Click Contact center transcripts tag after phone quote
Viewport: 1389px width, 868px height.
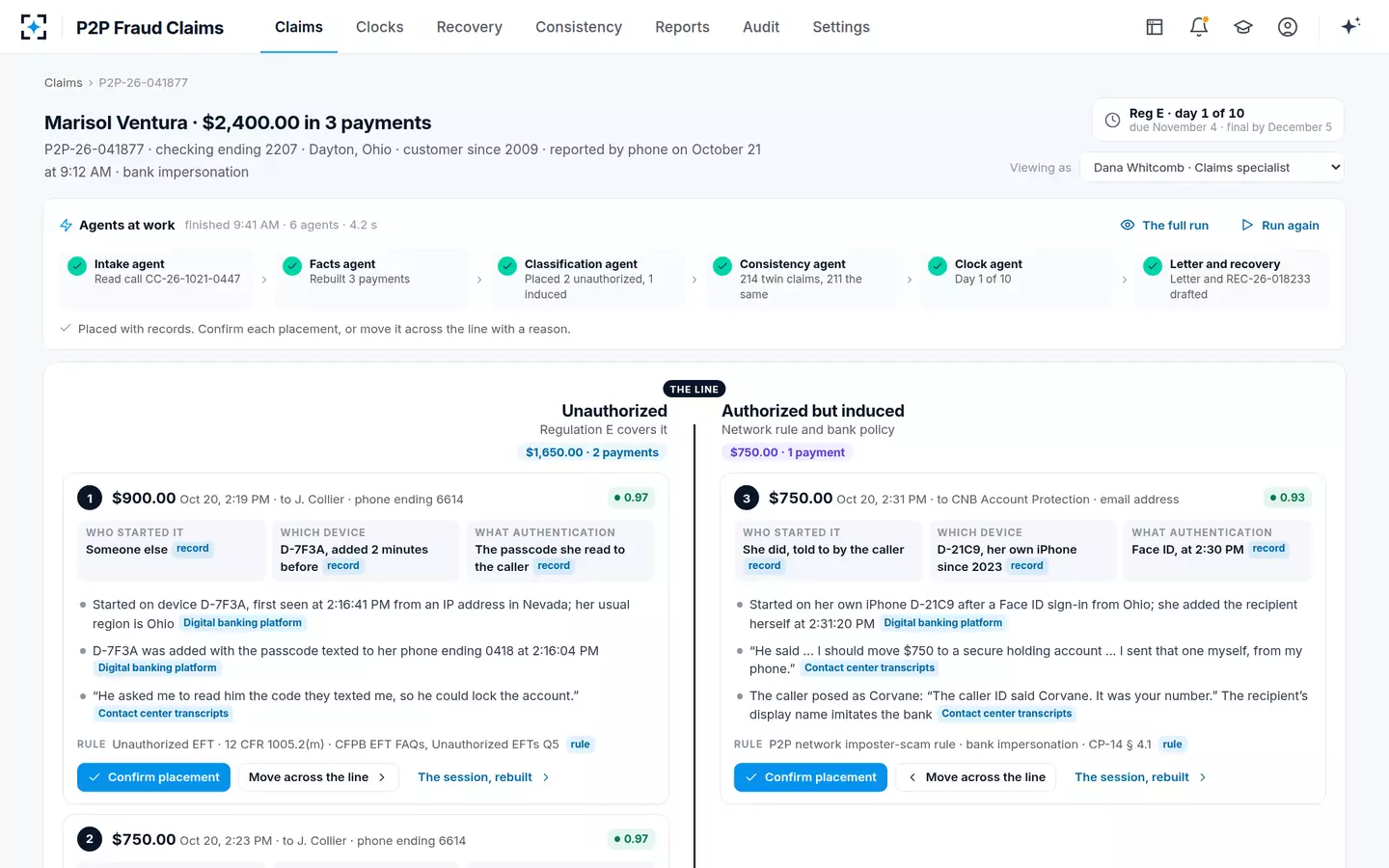coord(869,667)
